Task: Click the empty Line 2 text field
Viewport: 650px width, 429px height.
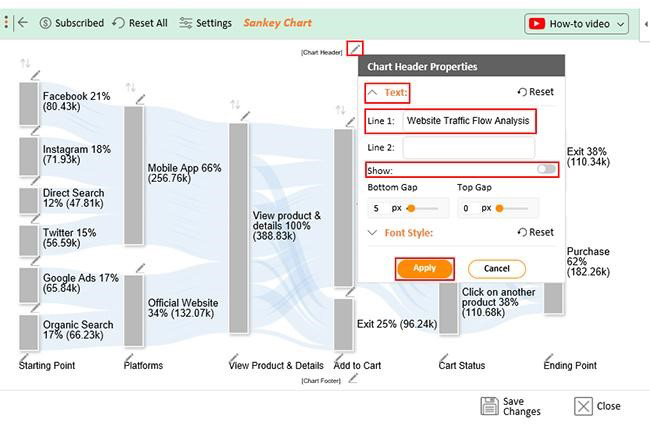Action: pyautogui.click(x=468, y=147)
